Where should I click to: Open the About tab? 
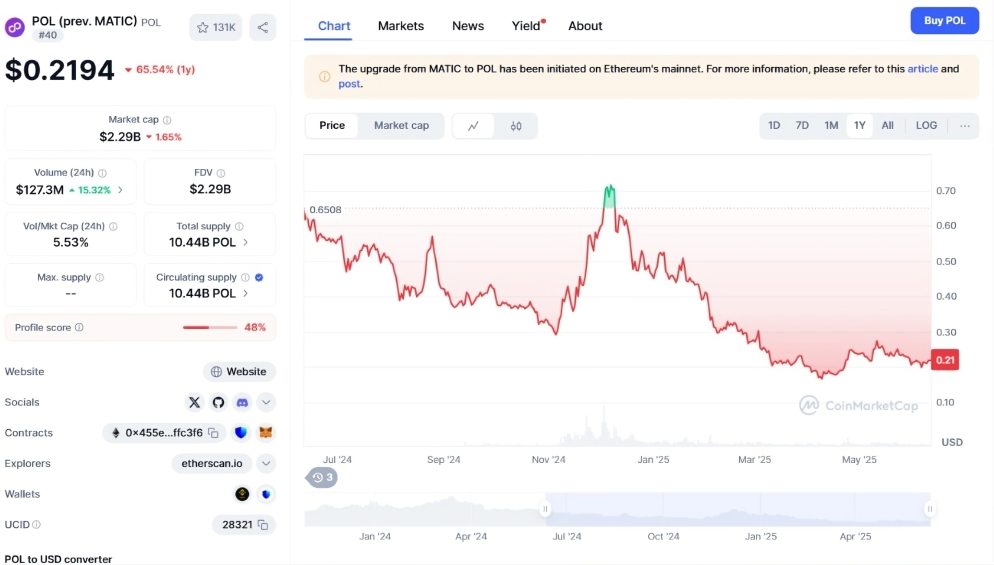coord(585,26)
